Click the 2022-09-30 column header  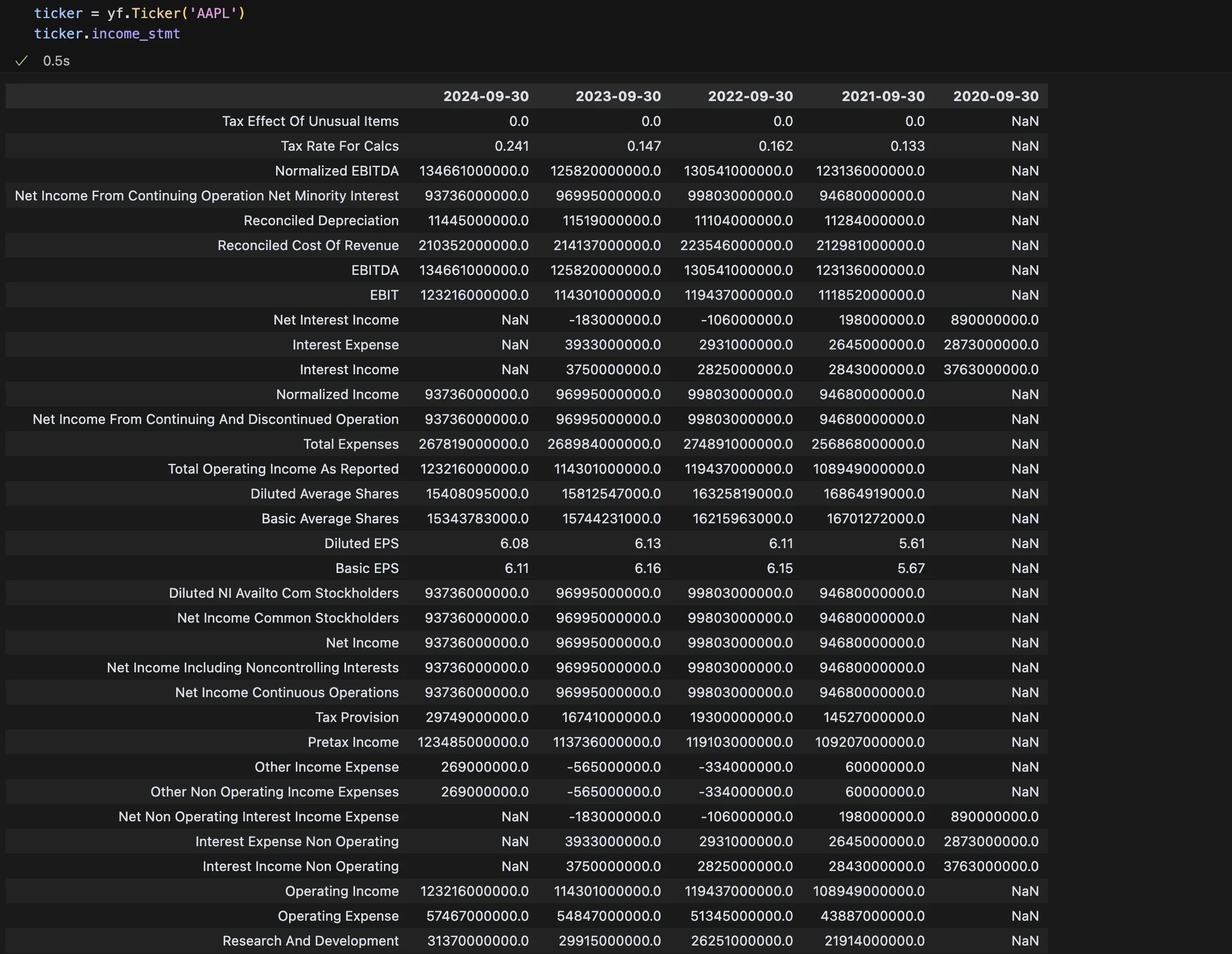(x=750, y=97)
